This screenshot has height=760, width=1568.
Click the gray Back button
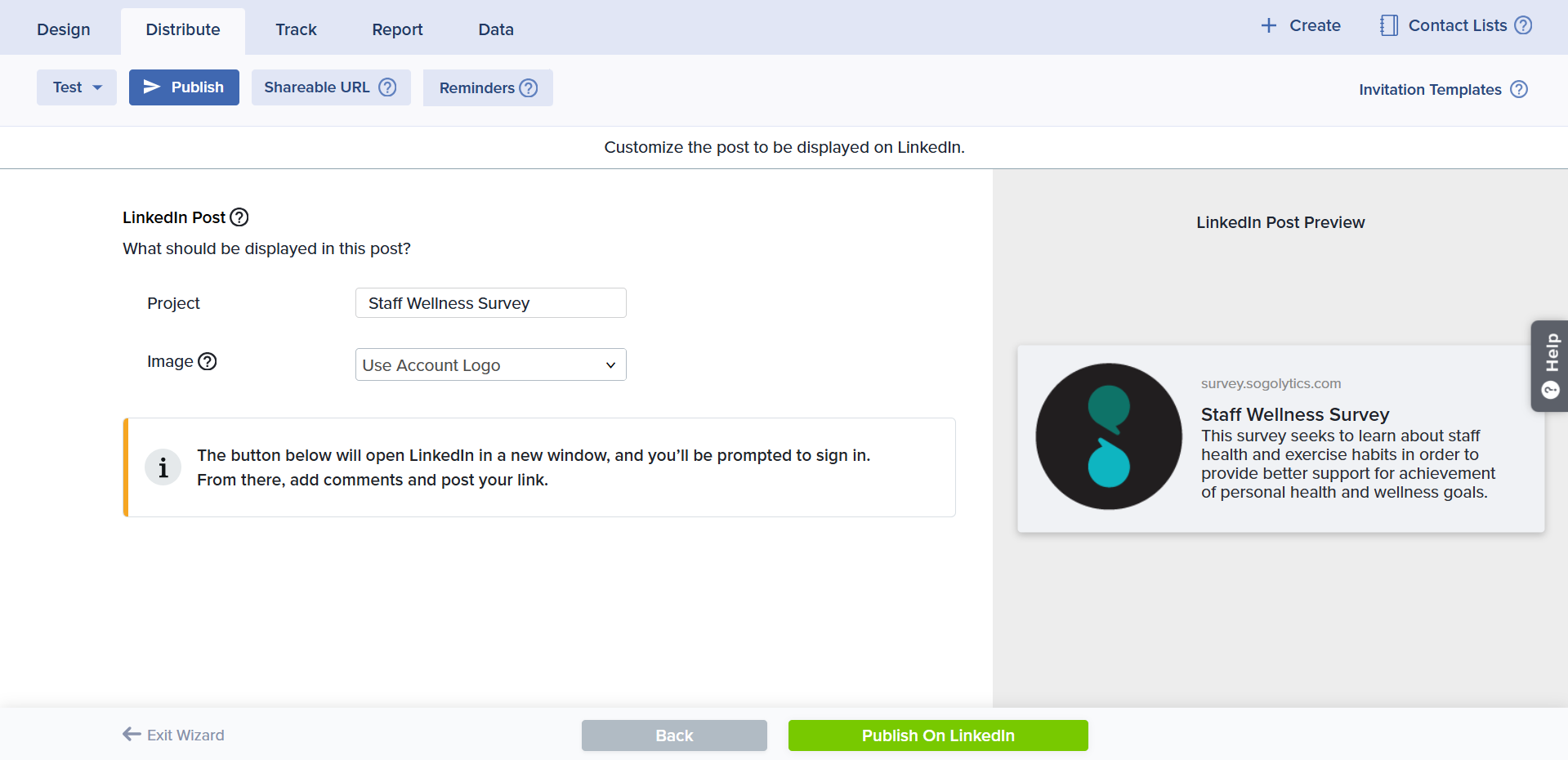[x=674, y=735]
